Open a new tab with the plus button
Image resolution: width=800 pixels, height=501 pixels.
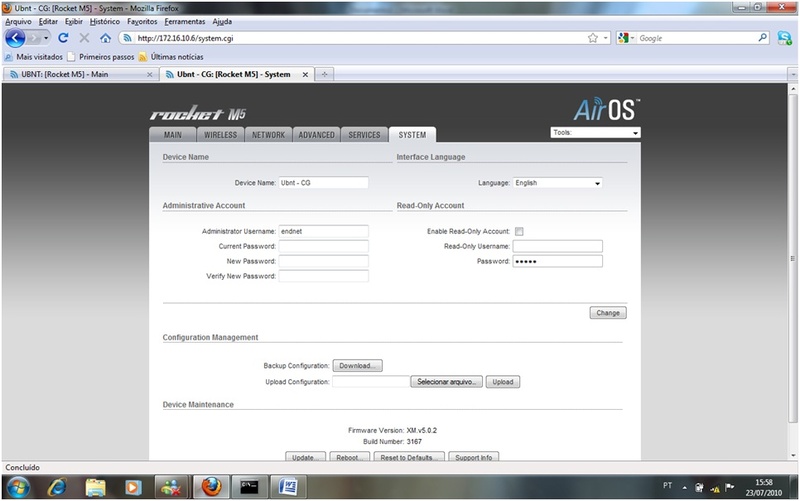pyautogui.click(x=324, y=74)
